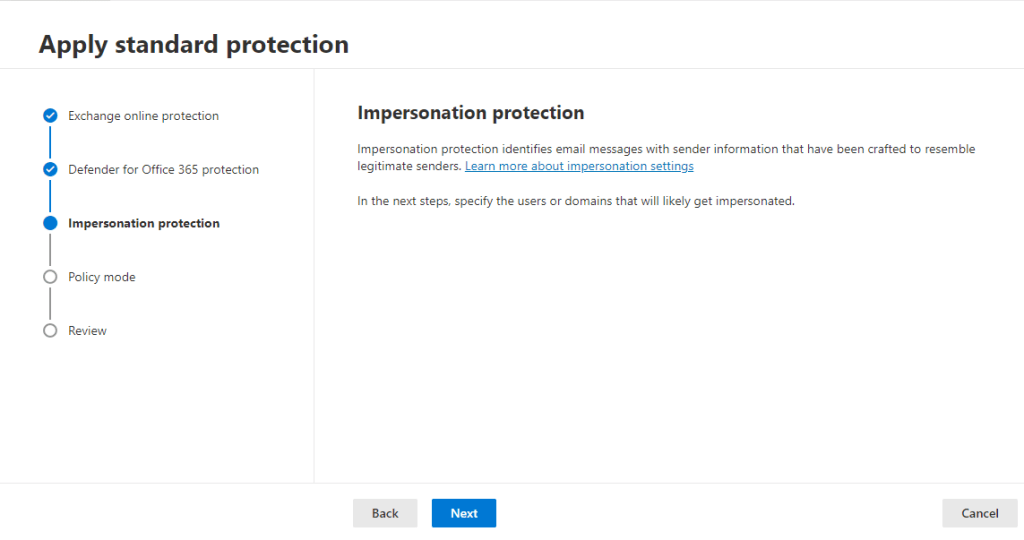Select the Impersonation protection step label in sidebar
The height and width of the screenshot is (540, 1024).
click(x=144, y=223)
